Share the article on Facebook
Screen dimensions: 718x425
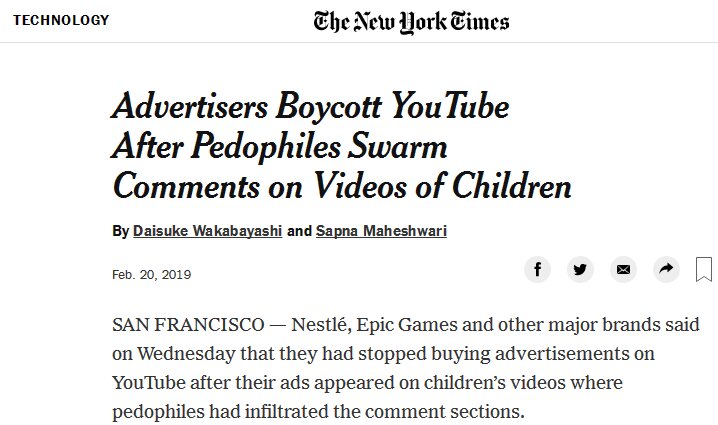pyautogui.click(x=537, y=269)
